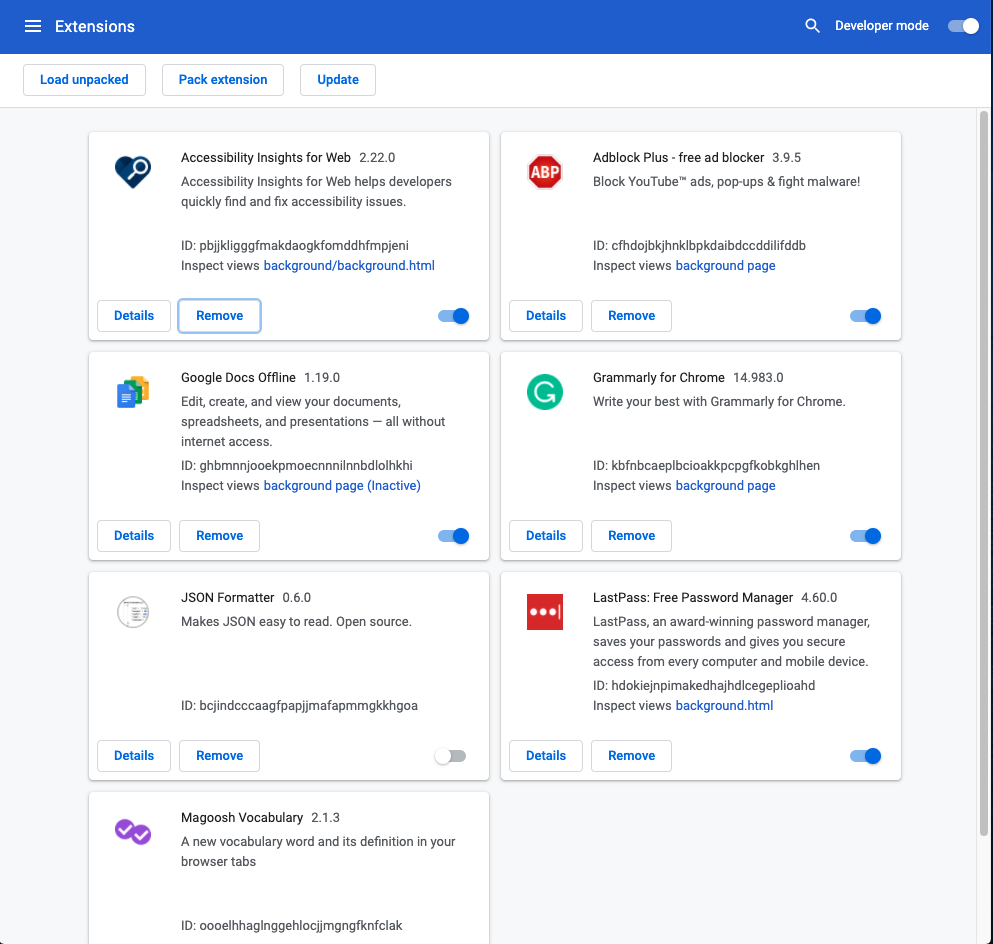Open Details for Google Docs Offline
This screenshot has height=944, width=993.
[x=134, y=536]
